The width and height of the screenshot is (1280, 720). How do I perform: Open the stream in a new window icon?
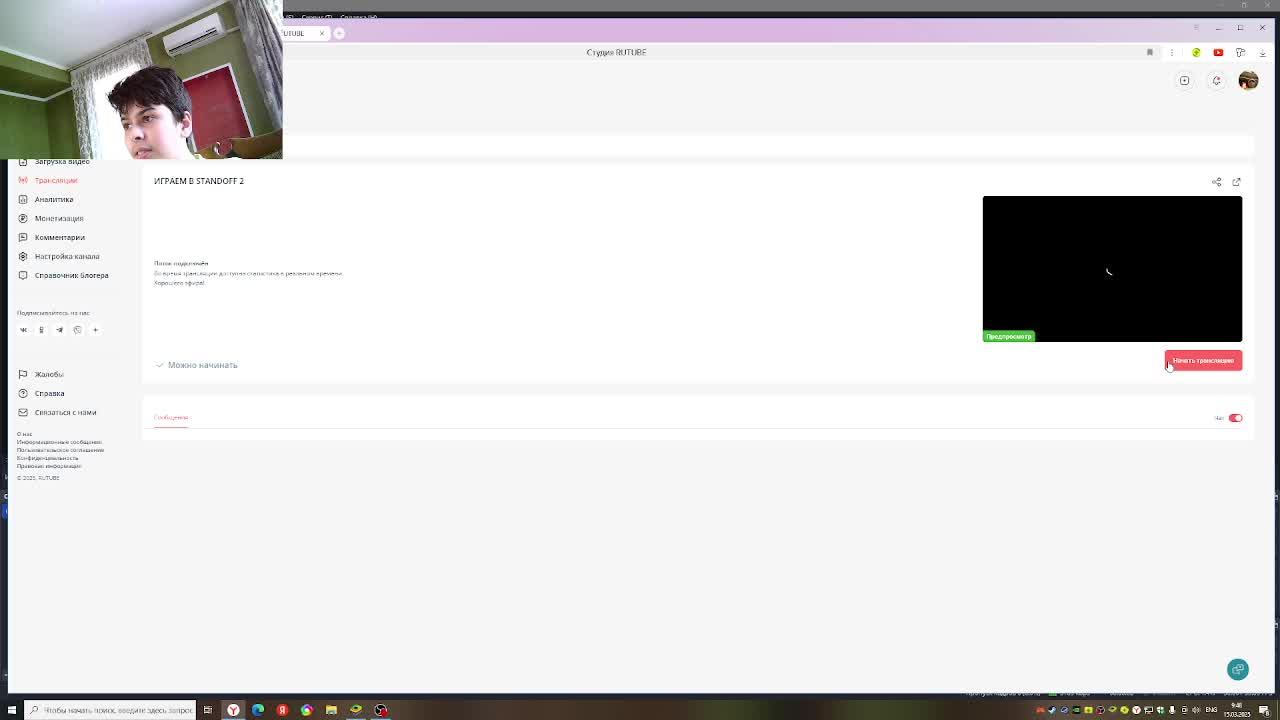tap(1236, 182)
